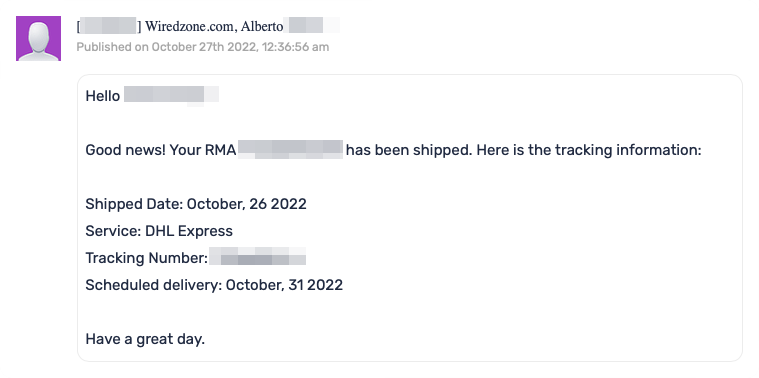Click the Have a great day text
Image resolution: width=759 pixels, height=378 pixels.
click(x=145, y=339)
